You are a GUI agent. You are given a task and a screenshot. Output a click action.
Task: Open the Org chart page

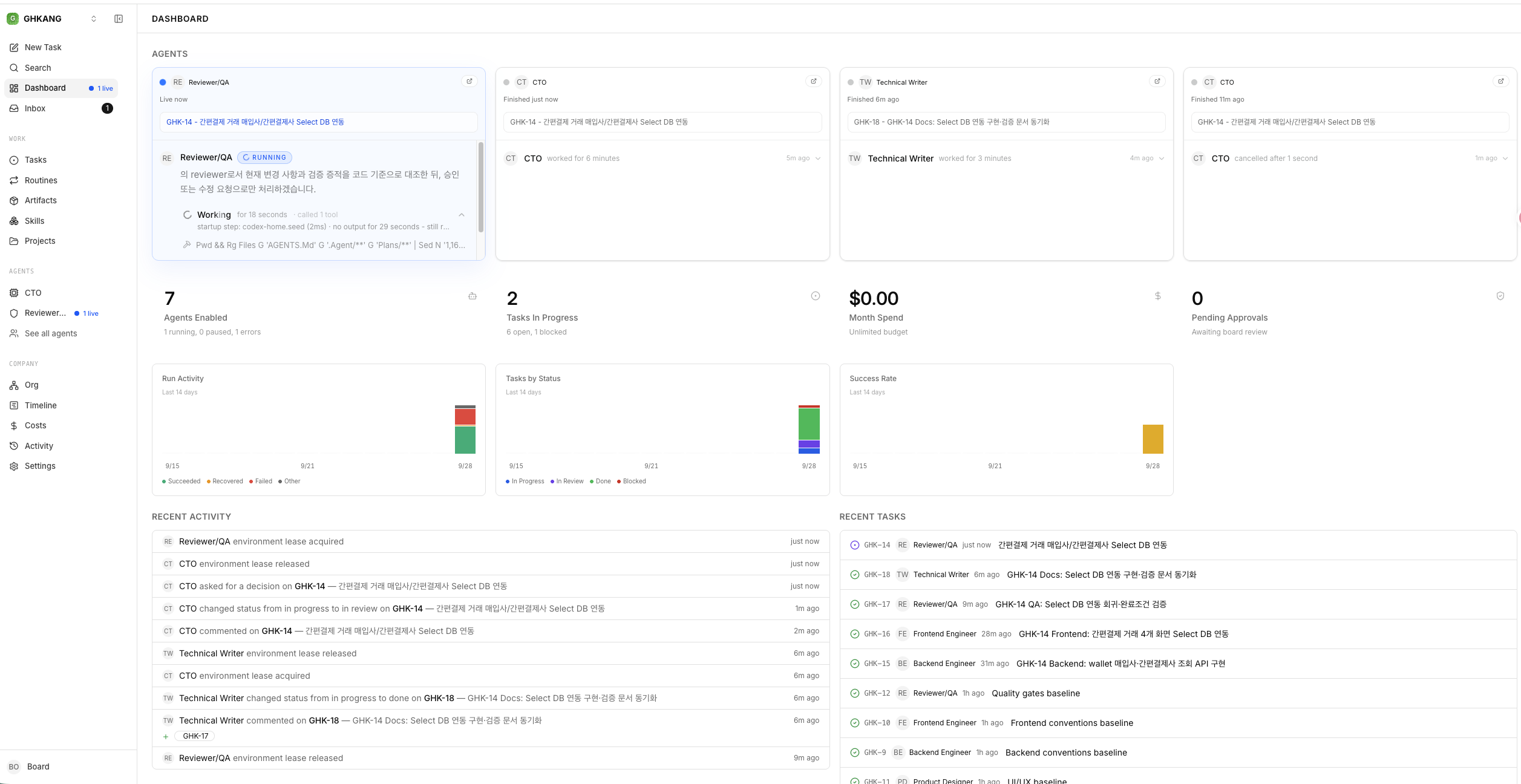click(x=61, y=385)
